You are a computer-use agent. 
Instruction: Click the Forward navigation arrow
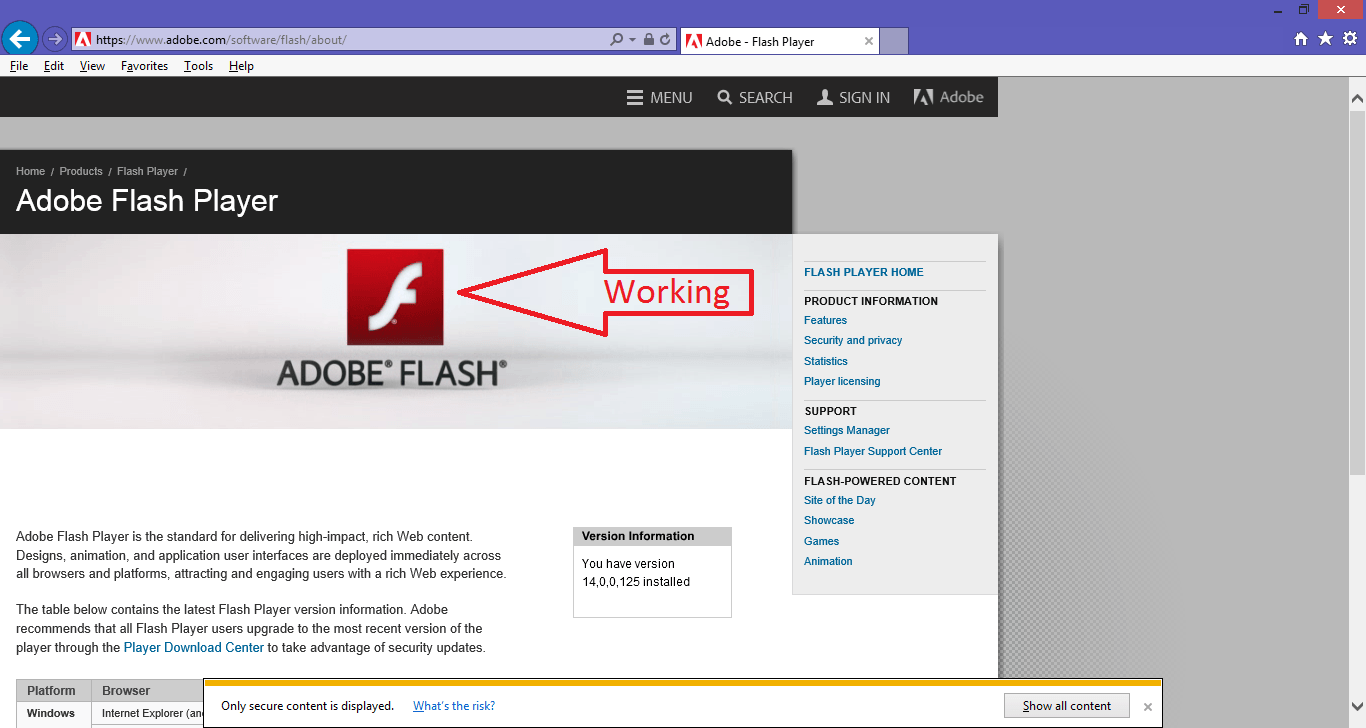point(55,40)
